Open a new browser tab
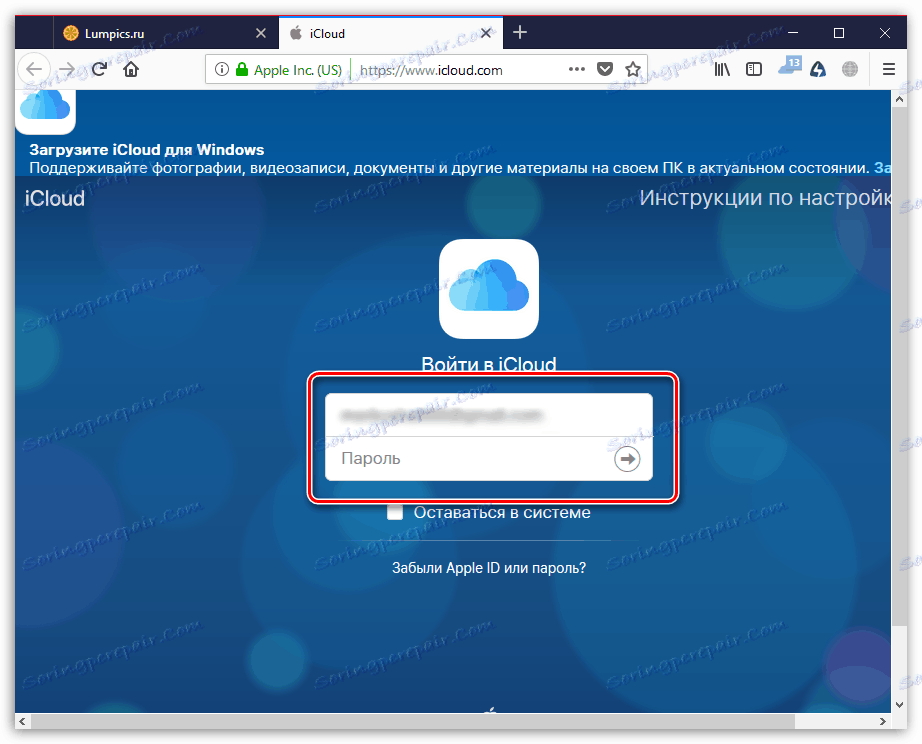922x744 pixels. point(520,32)
